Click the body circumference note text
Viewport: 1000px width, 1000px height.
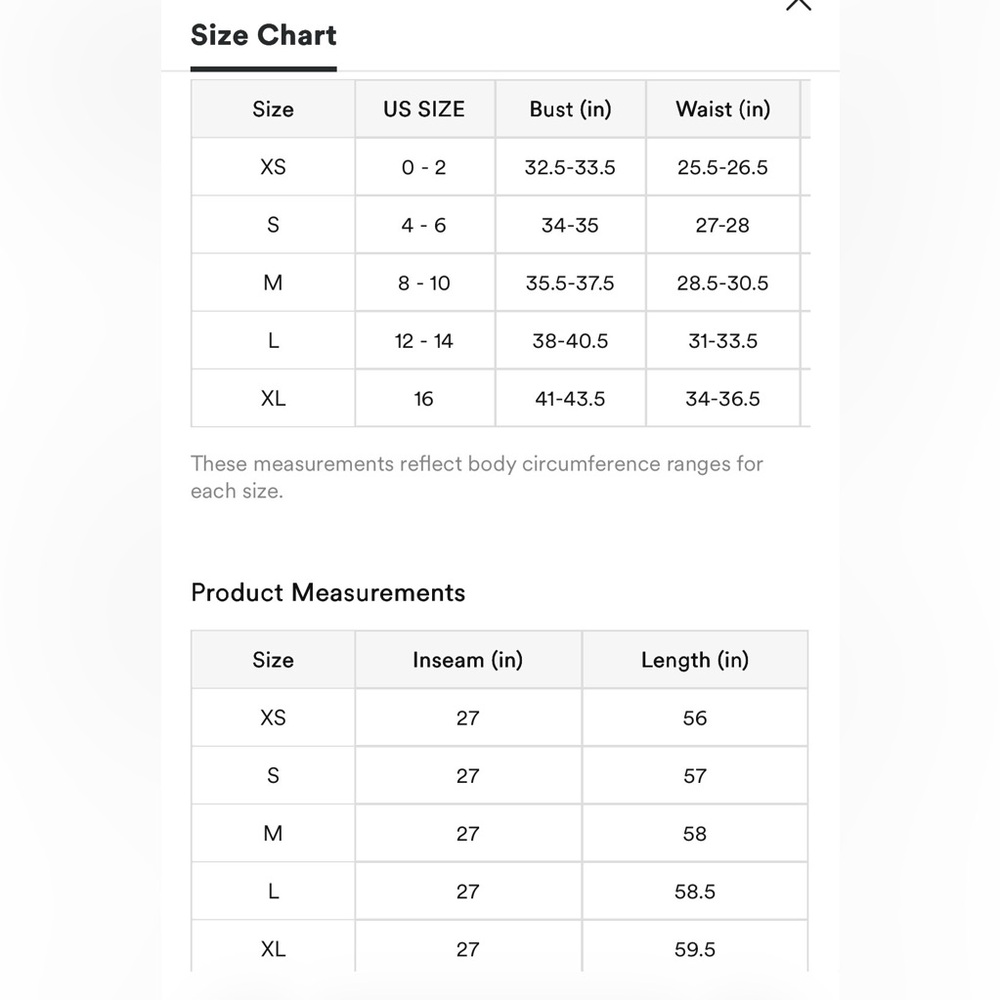tap(476, 477)
